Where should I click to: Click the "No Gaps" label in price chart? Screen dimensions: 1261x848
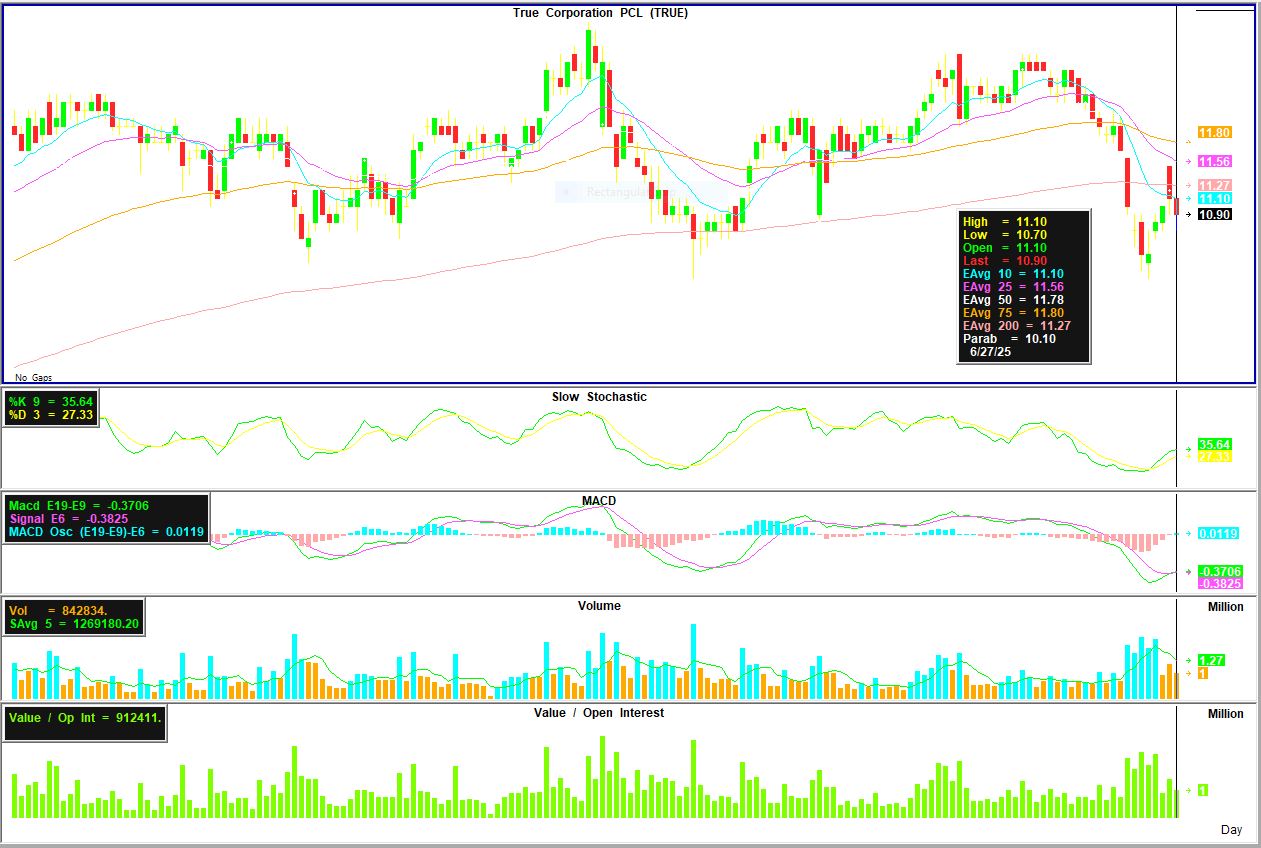(x=34, y=377)
